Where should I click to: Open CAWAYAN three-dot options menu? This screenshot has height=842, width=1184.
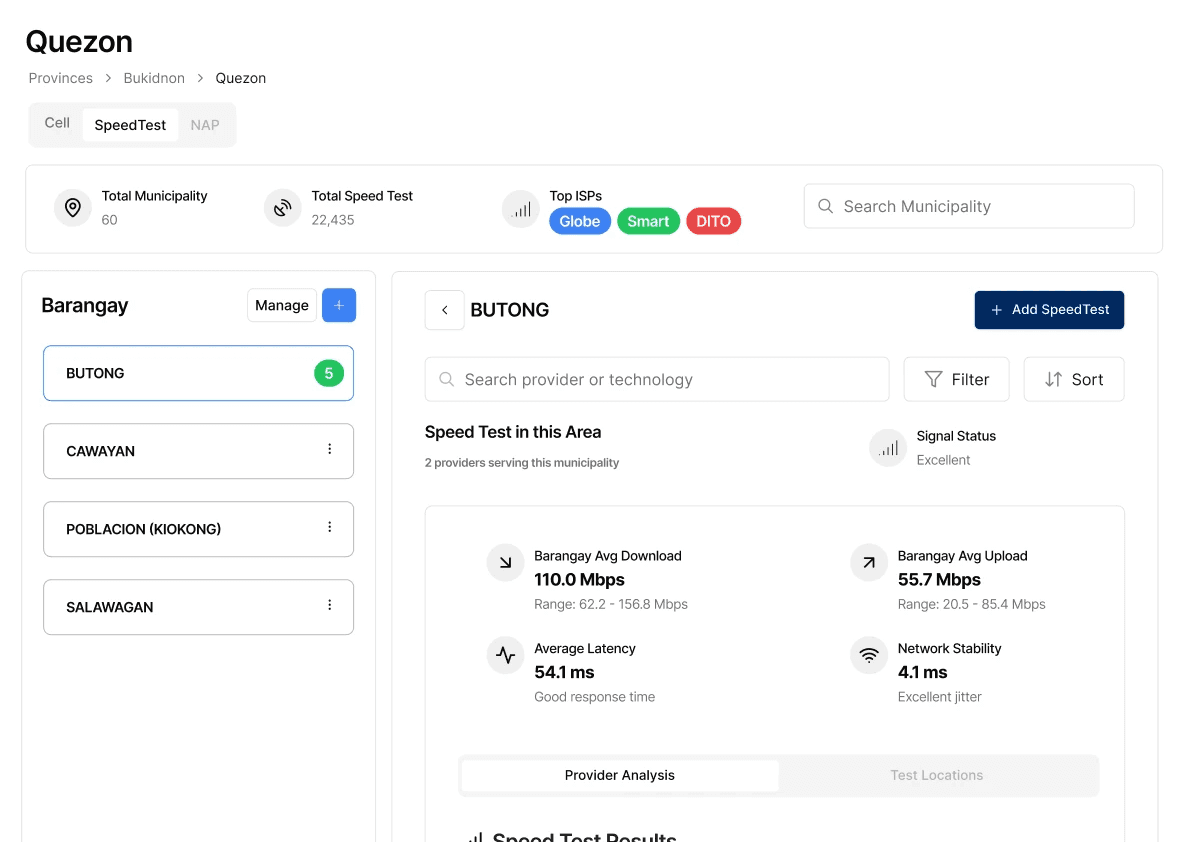tap(329, 449)
